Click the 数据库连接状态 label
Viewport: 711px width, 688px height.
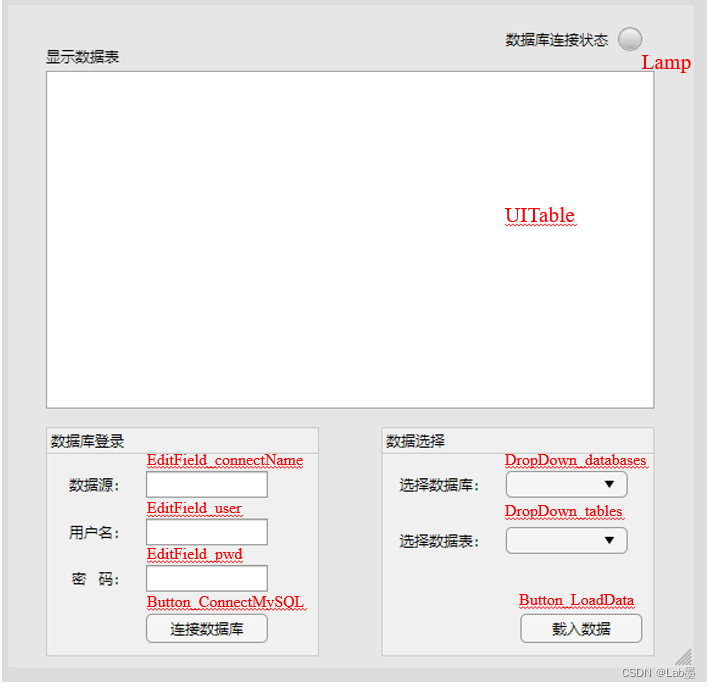pyautogui.click(x=557, y=40)
